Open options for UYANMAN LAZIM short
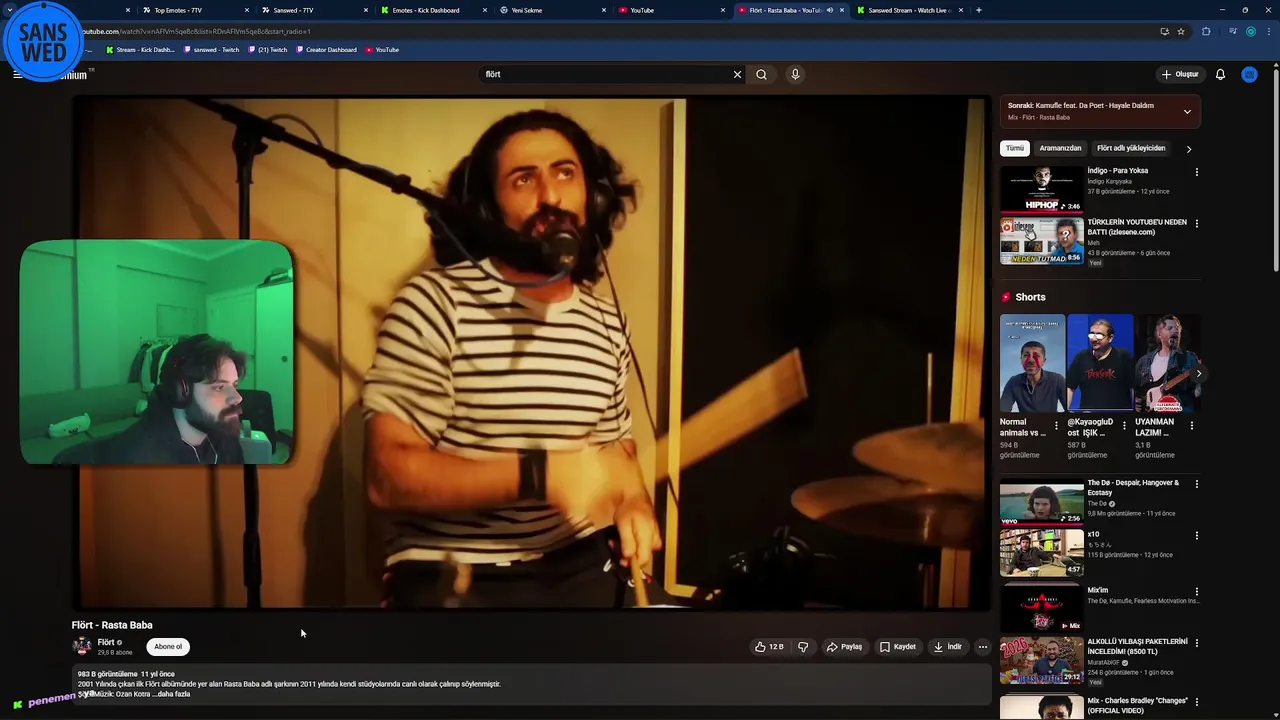 (1191, 426)
